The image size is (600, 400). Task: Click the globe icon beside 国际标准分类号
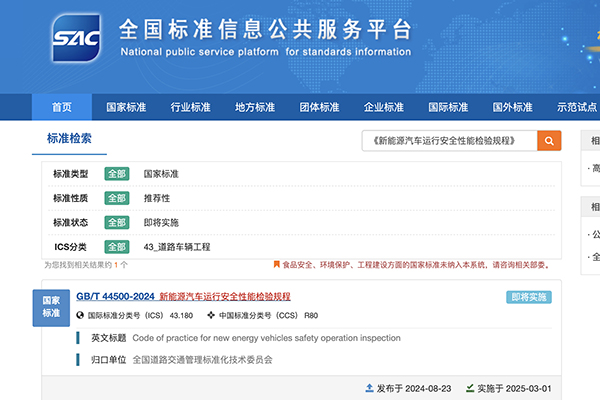[x=81, y=316]
